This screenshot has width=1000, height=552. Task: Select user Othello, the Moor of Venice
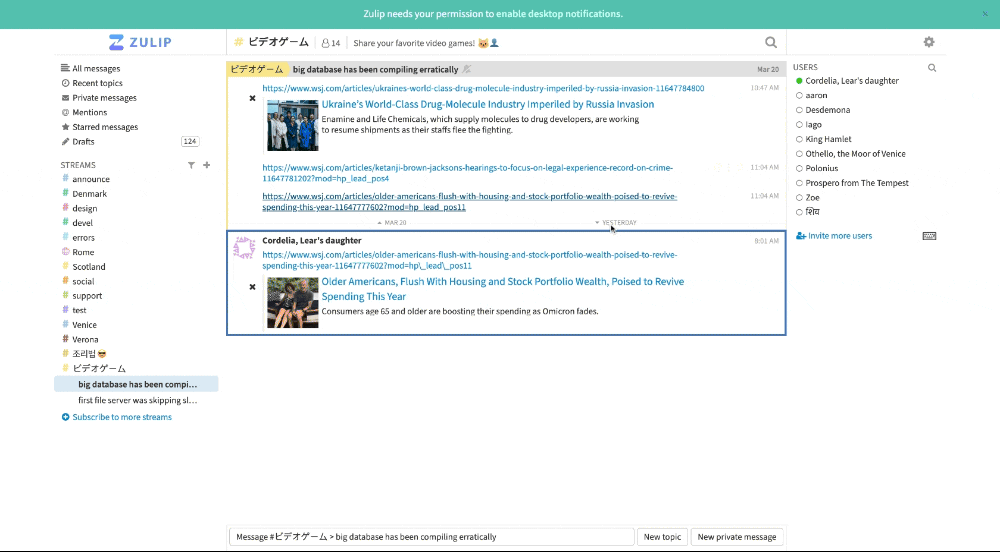855,154
